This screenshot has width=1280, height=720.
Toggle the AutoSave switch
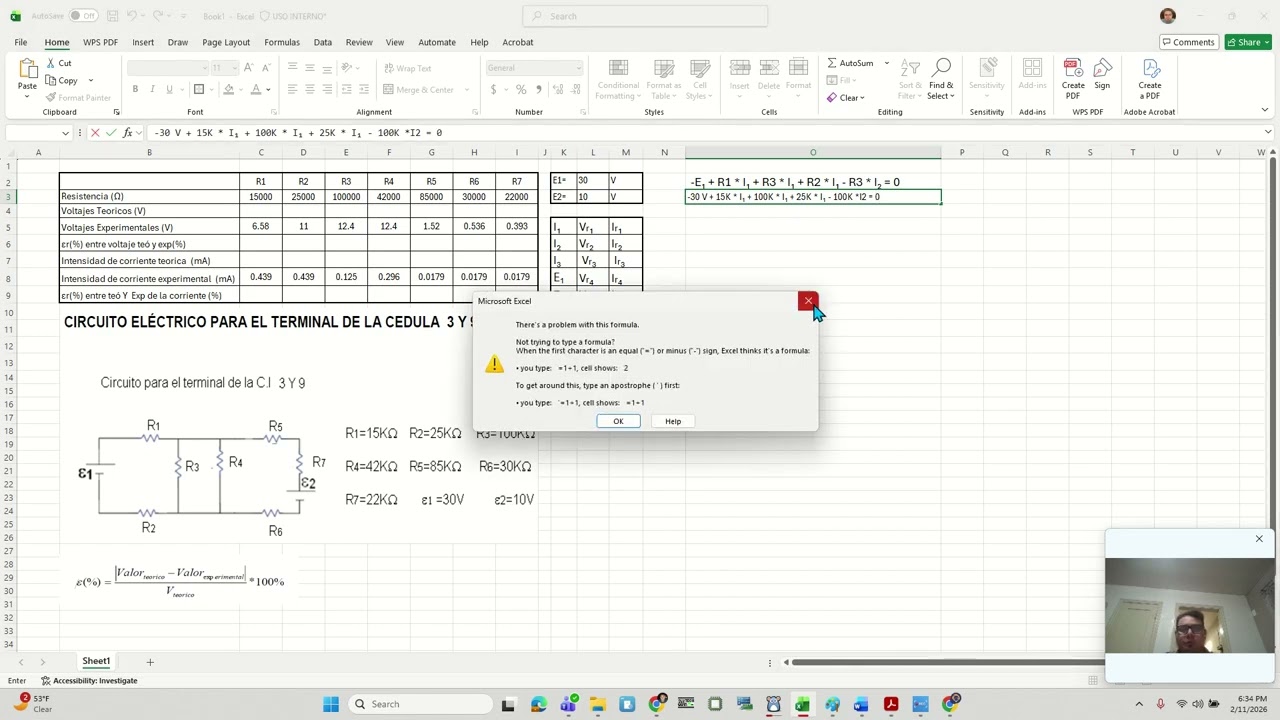[x=83, y=16]
